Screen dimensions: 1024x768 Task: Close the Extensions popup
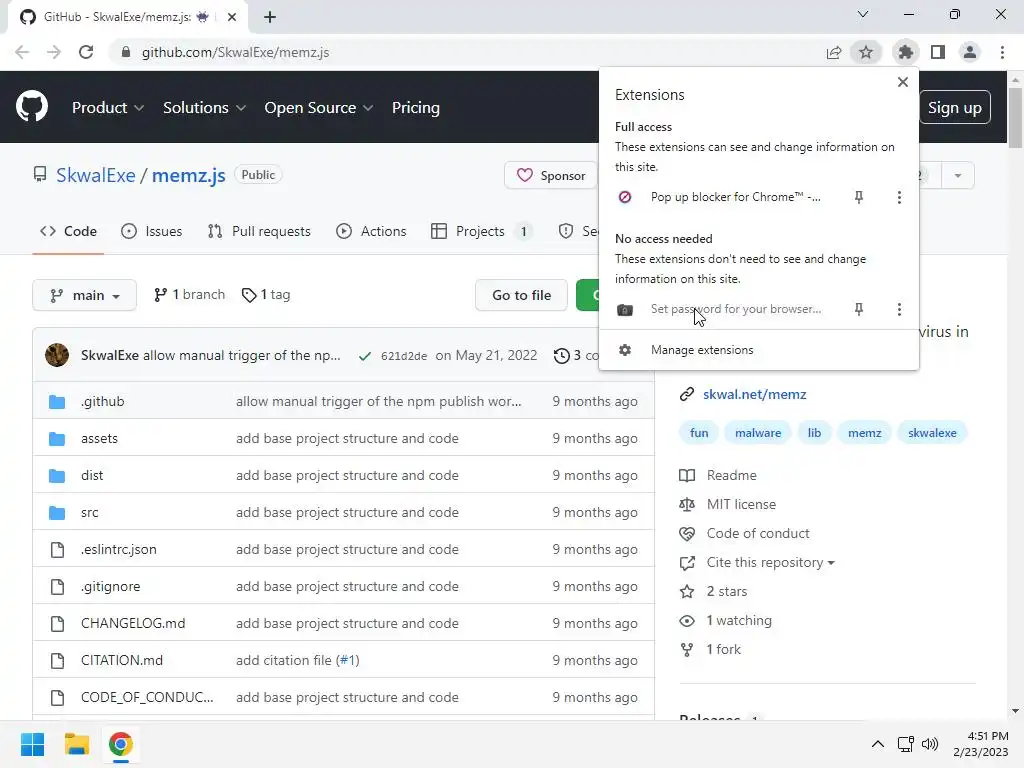pyautogui.click(x=903, y=82)
